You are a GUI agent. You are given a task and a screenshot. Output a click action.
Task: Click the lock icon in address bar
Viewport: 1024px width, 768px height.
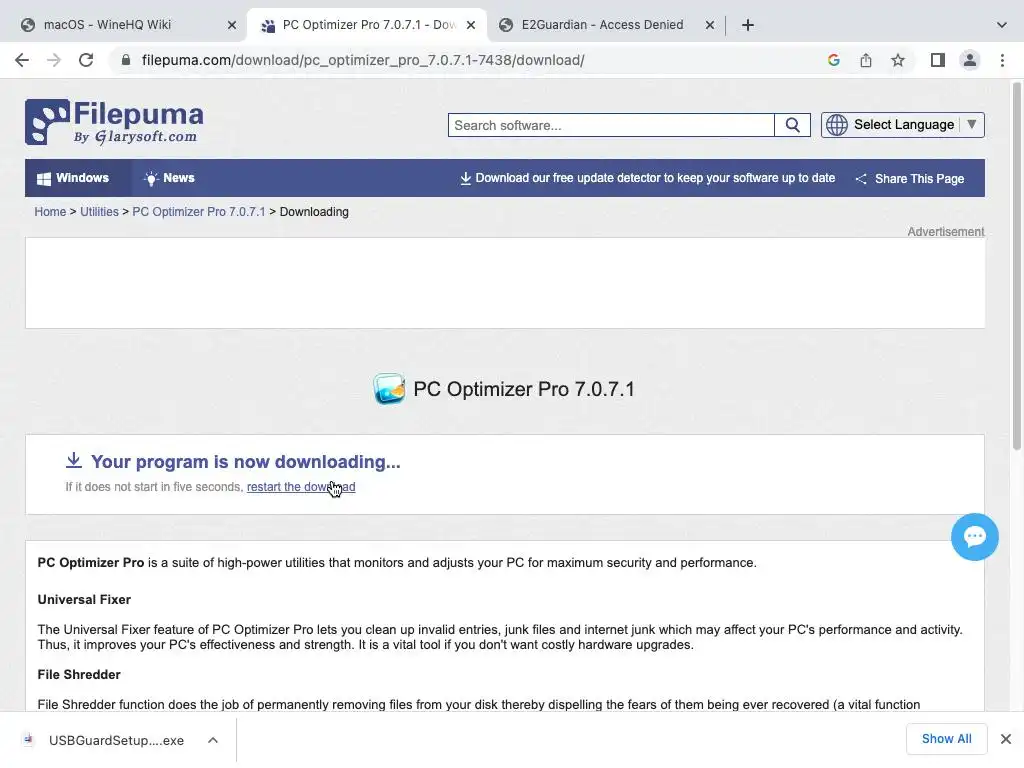pos(126,60)
